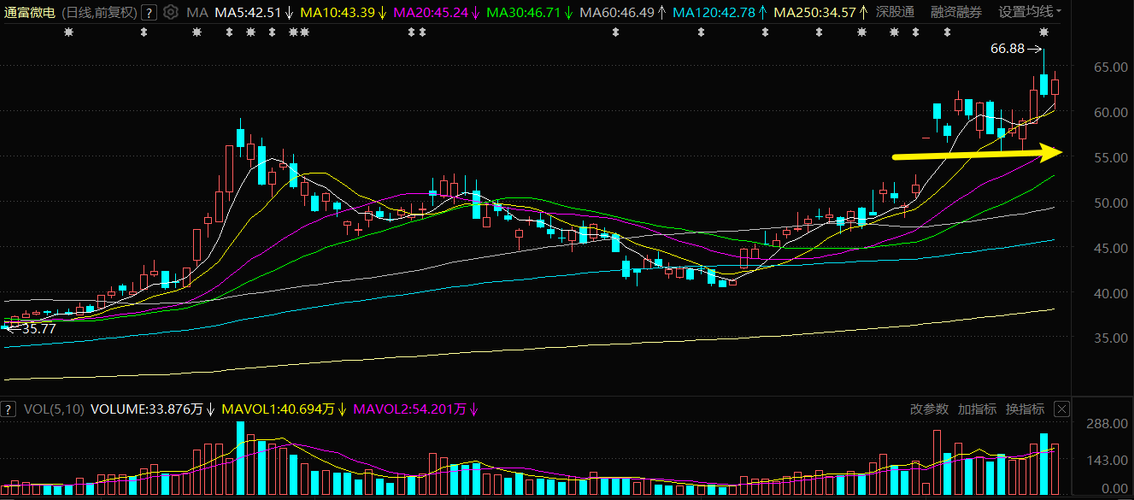The image size is (1134, 500).
Task: Click the help question-mark icon beside 通富微电
Action: click(148, 12)
